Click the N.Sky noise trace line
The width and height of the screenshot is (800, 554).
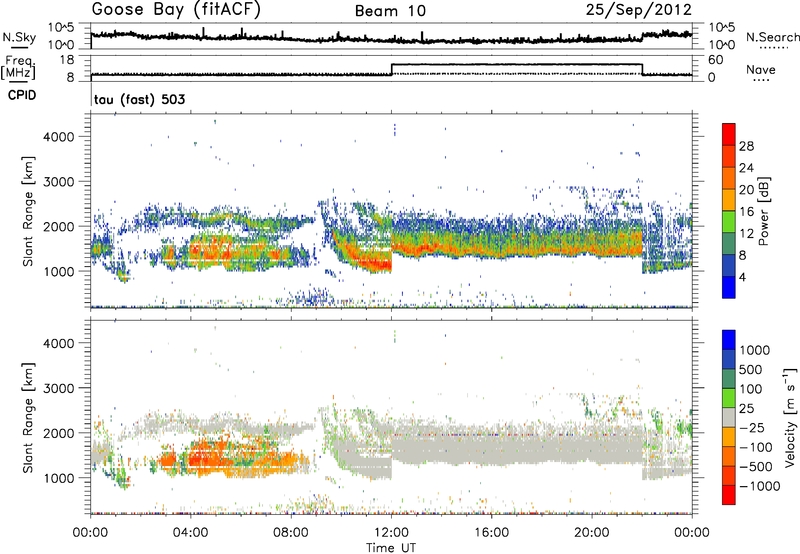pyautogui.click(x=391, y=39)
